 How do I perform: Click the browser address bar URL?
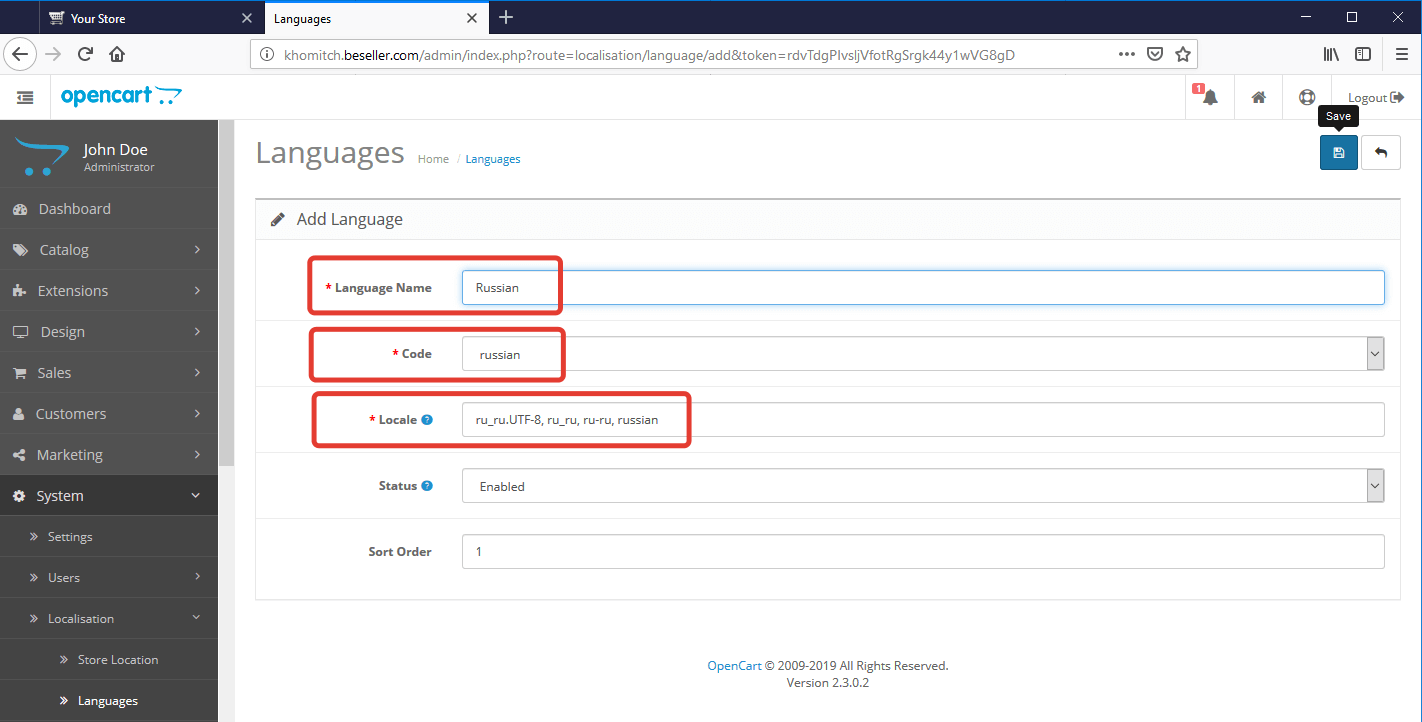(650, 55)
